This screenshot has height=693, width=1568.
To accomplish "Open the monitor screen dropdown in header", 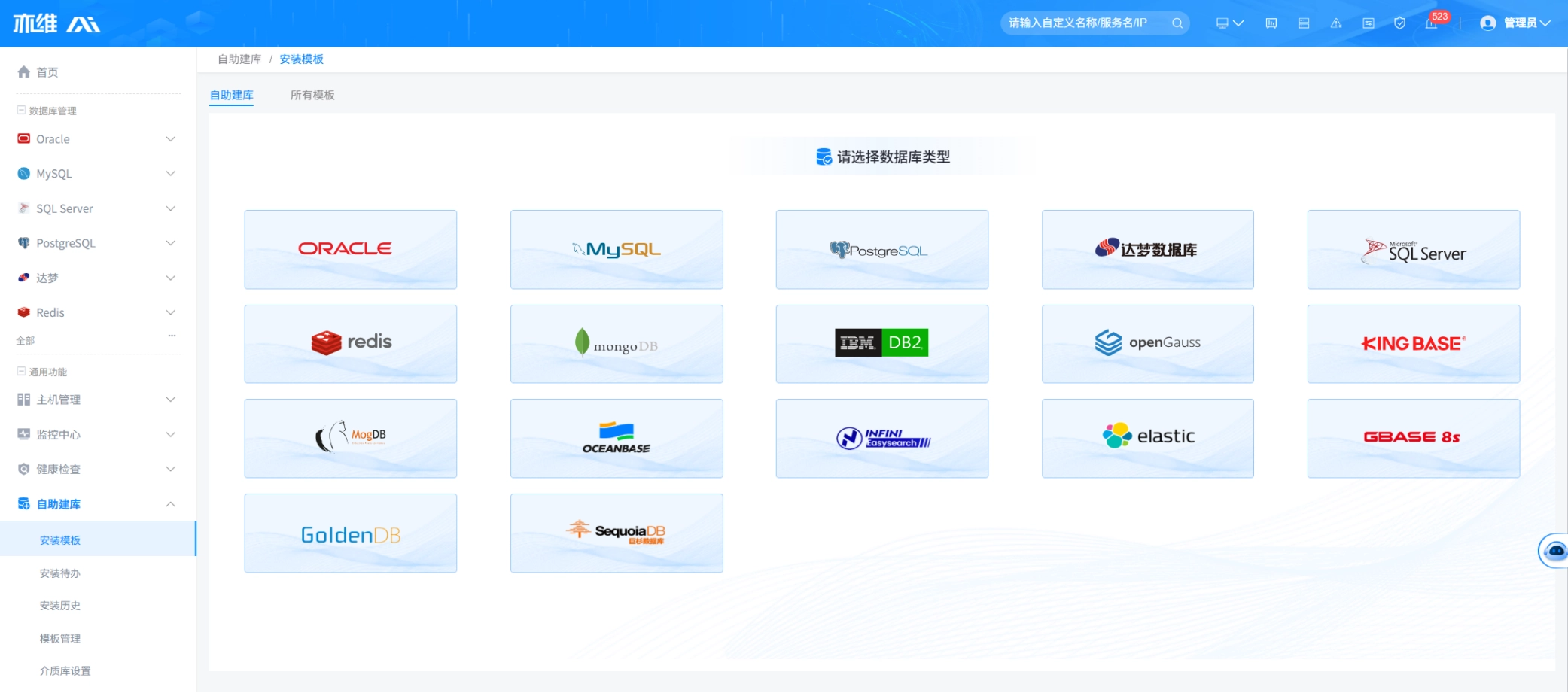I will (x=1229, y=23).
